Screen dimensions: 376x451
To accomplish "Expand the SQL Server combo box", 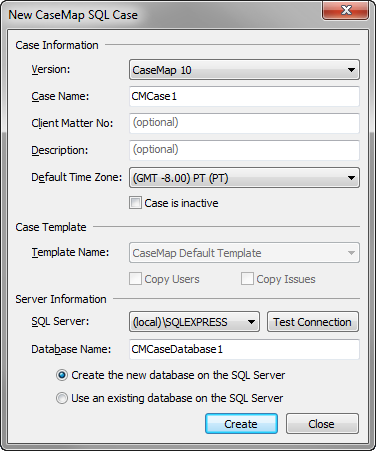I will [194, 322].
